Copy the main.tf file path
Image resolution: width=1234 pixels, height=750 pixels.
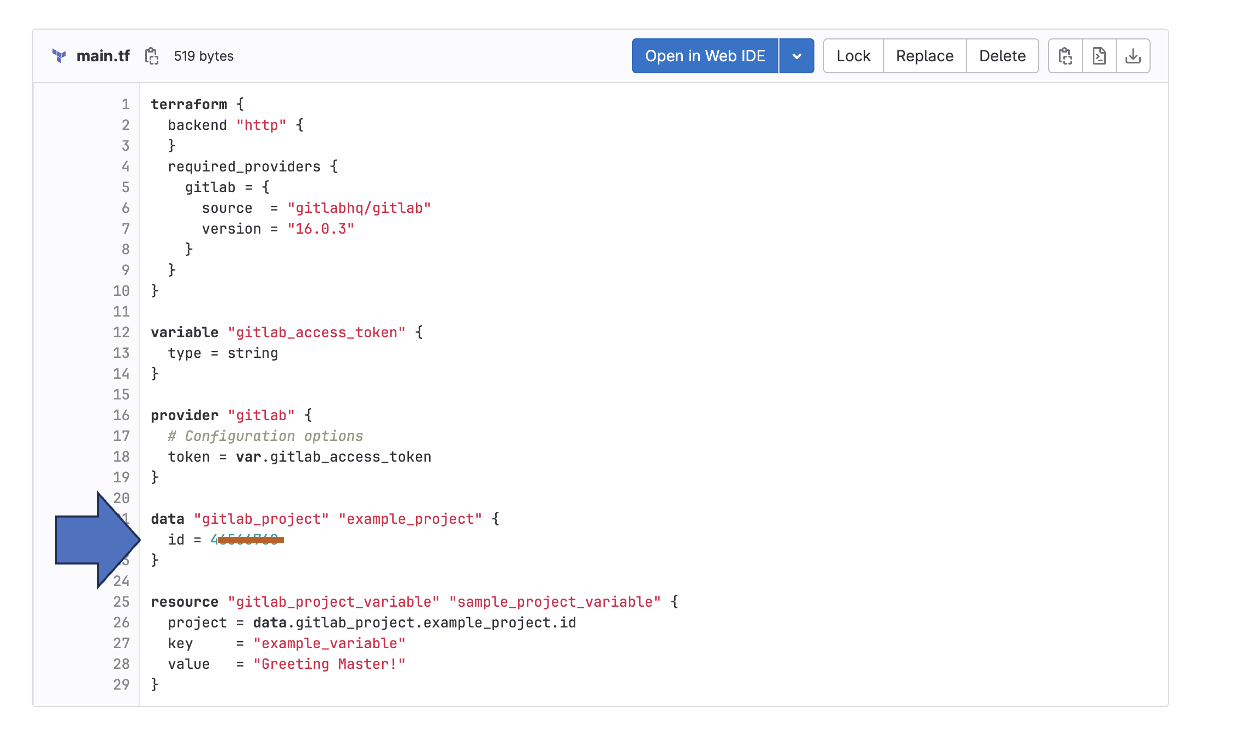(x=151, y=56)
